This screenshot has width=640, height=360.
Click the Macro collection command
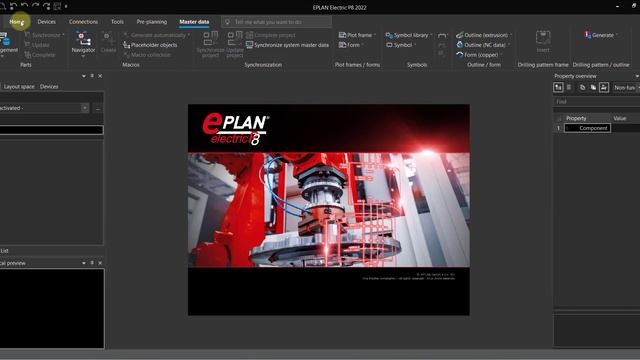(x=147, y=55)
